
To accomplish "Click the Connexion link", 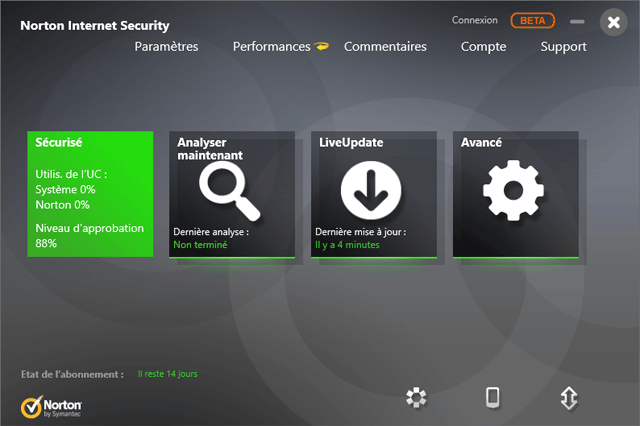I will coord(474,20).
